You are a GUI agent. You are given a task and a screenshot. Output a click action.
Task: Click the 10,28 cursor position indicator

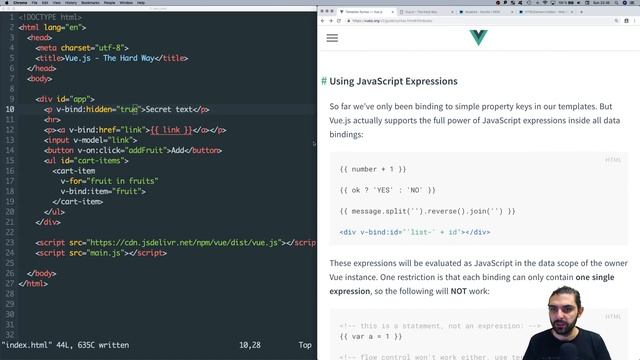pyautogui.click(x=250, y=345)
